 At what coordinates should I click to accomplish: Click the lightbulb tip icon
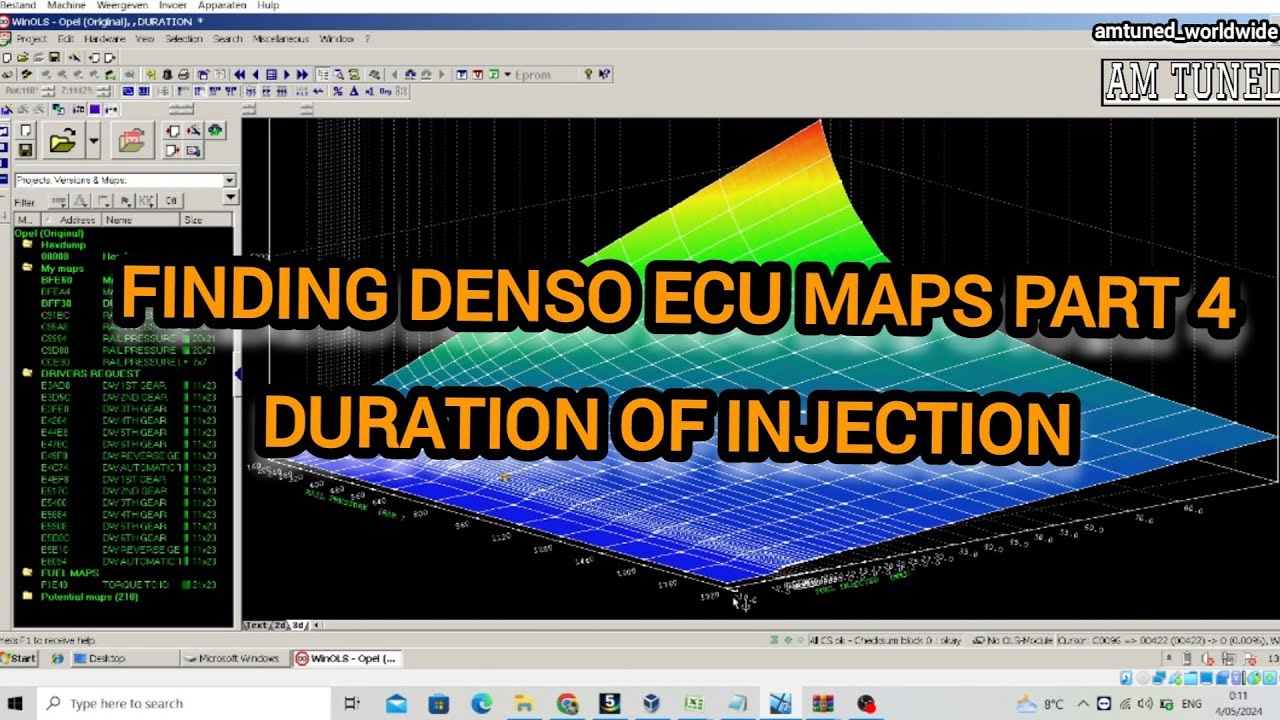(x=588, y=75)
